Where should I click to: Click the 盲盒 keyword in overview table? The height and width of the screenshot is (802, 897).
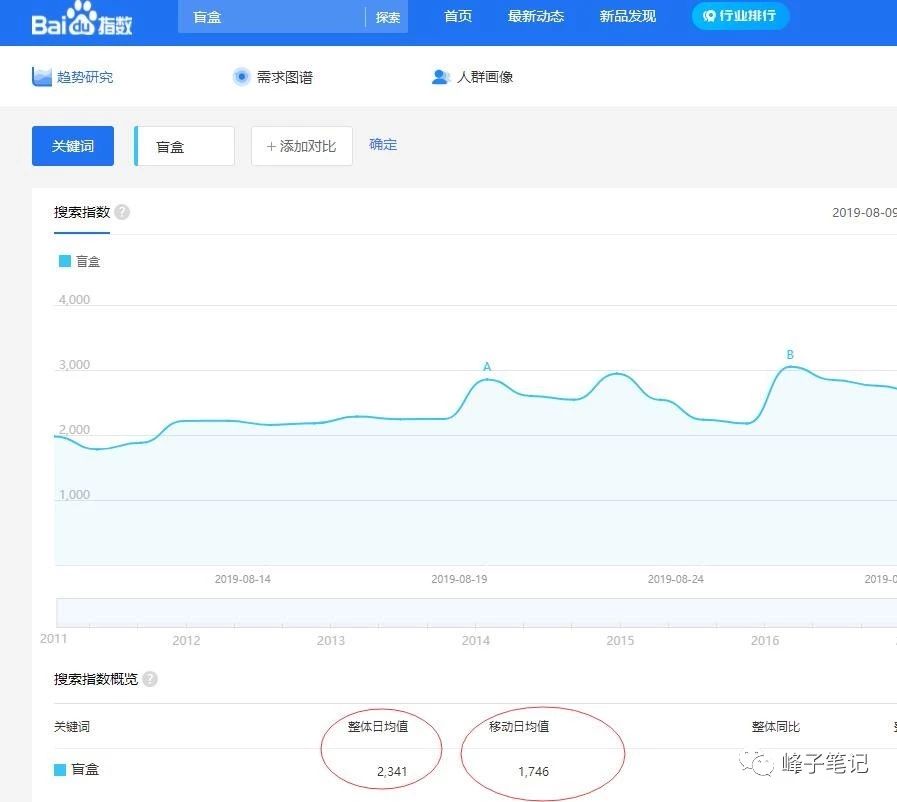[x=85, y=769]
